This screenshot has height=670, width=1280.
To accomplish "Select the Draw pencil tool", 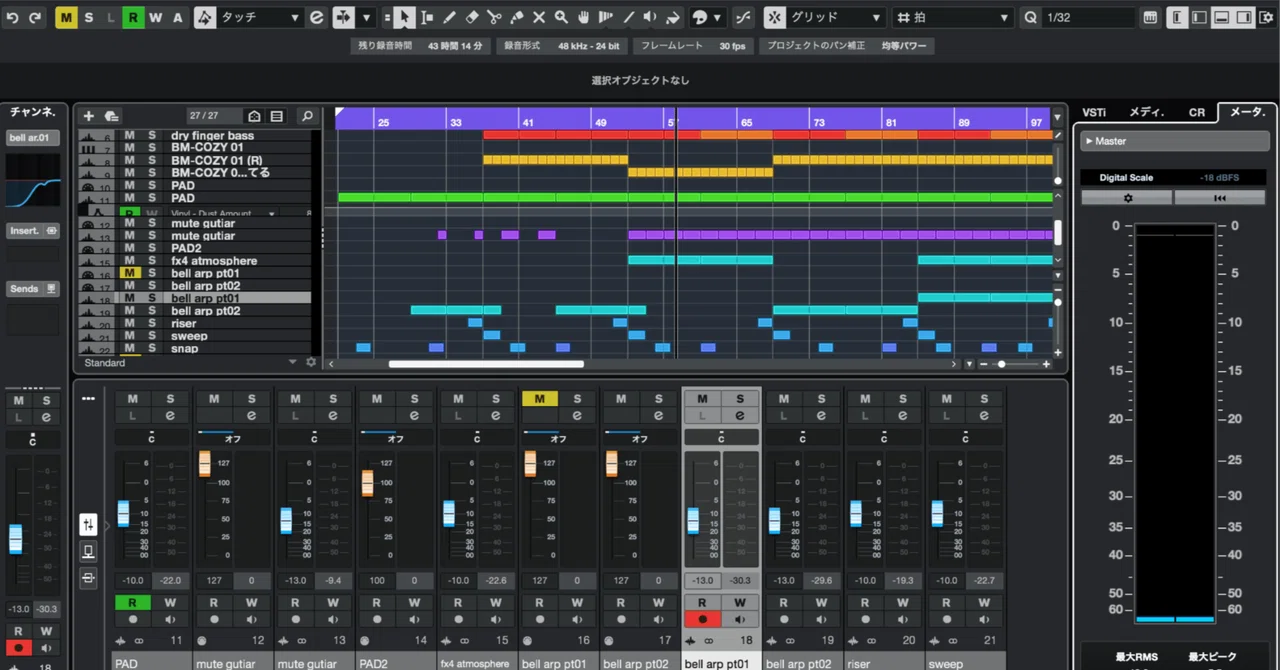I will pyautogui.click(x=450, y=17).
